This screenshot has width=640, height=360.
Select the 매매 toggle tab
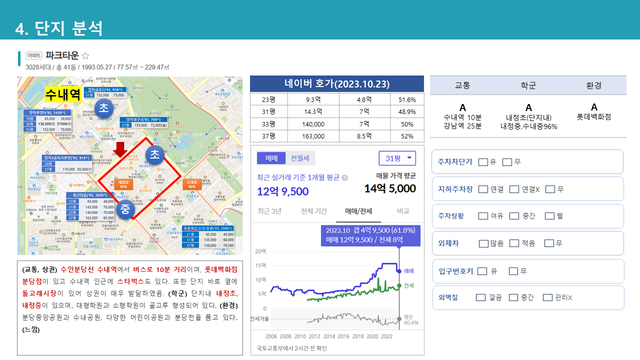271,158
